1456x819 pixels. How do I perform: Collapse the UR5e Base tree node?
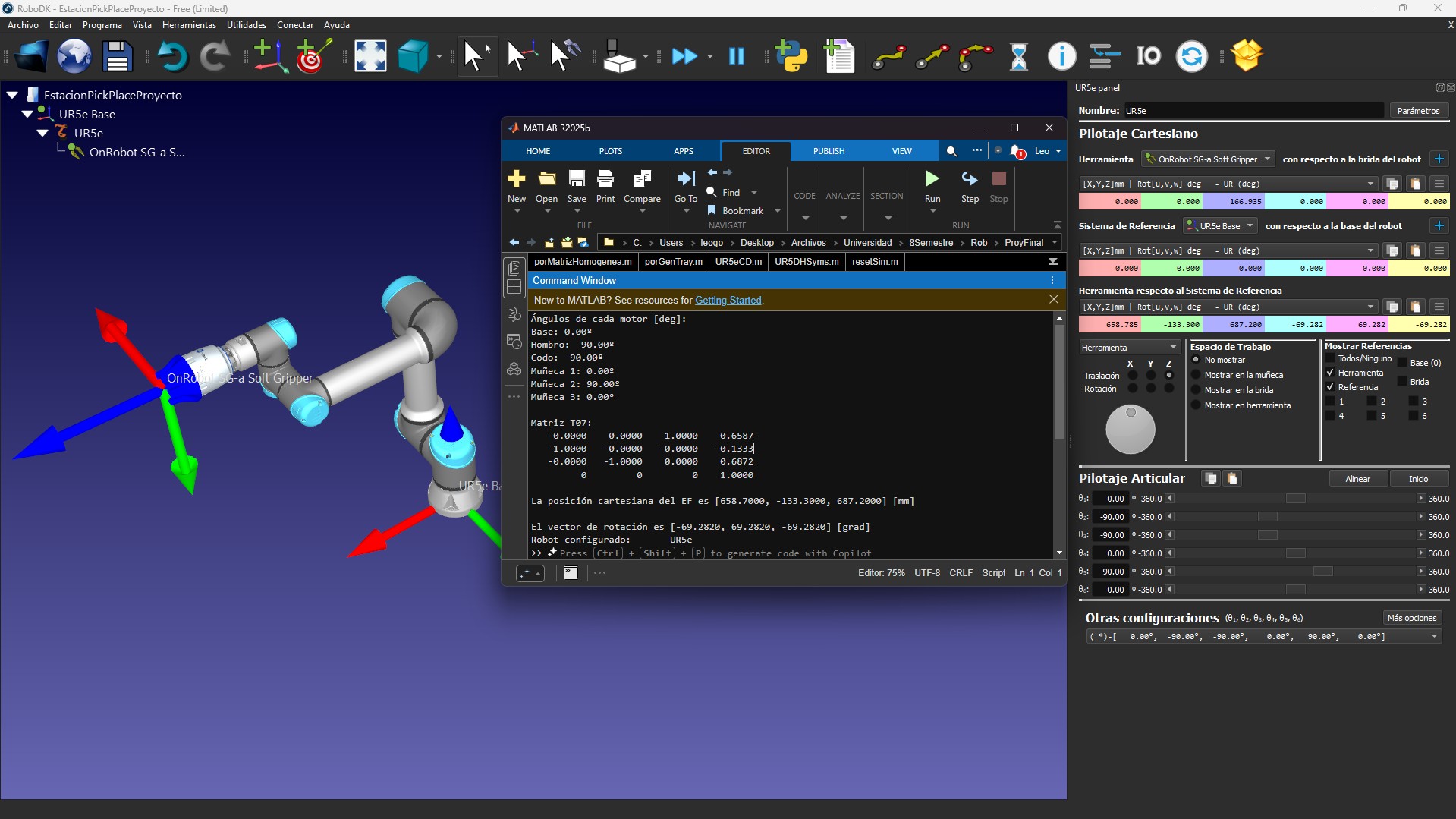[27, 114]
